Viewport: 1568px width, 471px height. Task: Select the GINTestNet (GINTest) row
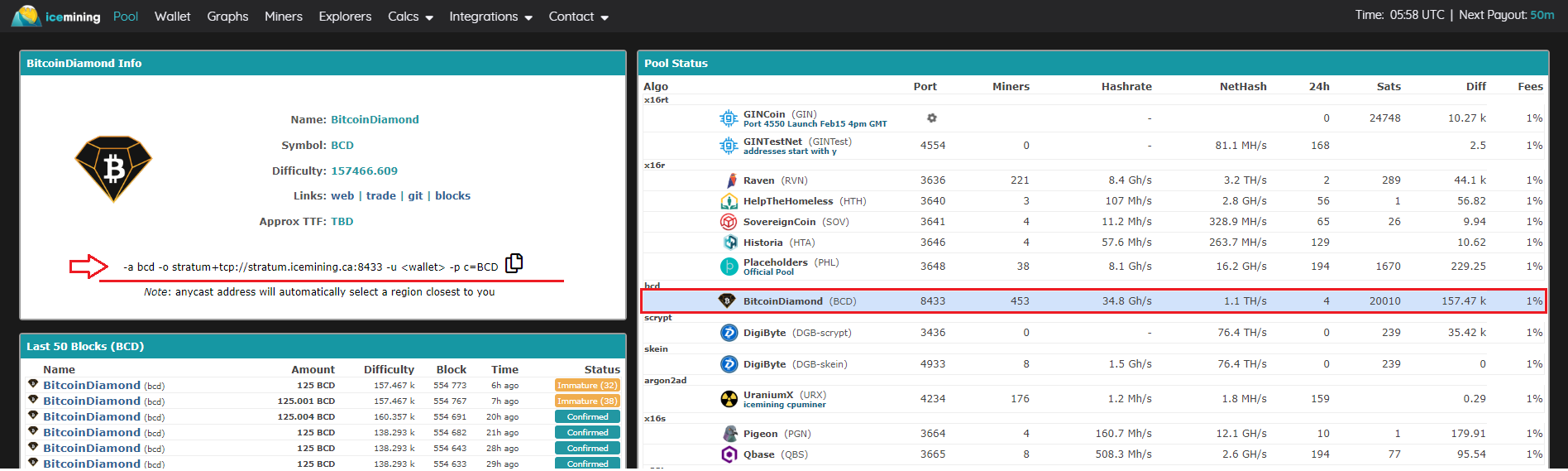click(1093, 146)
